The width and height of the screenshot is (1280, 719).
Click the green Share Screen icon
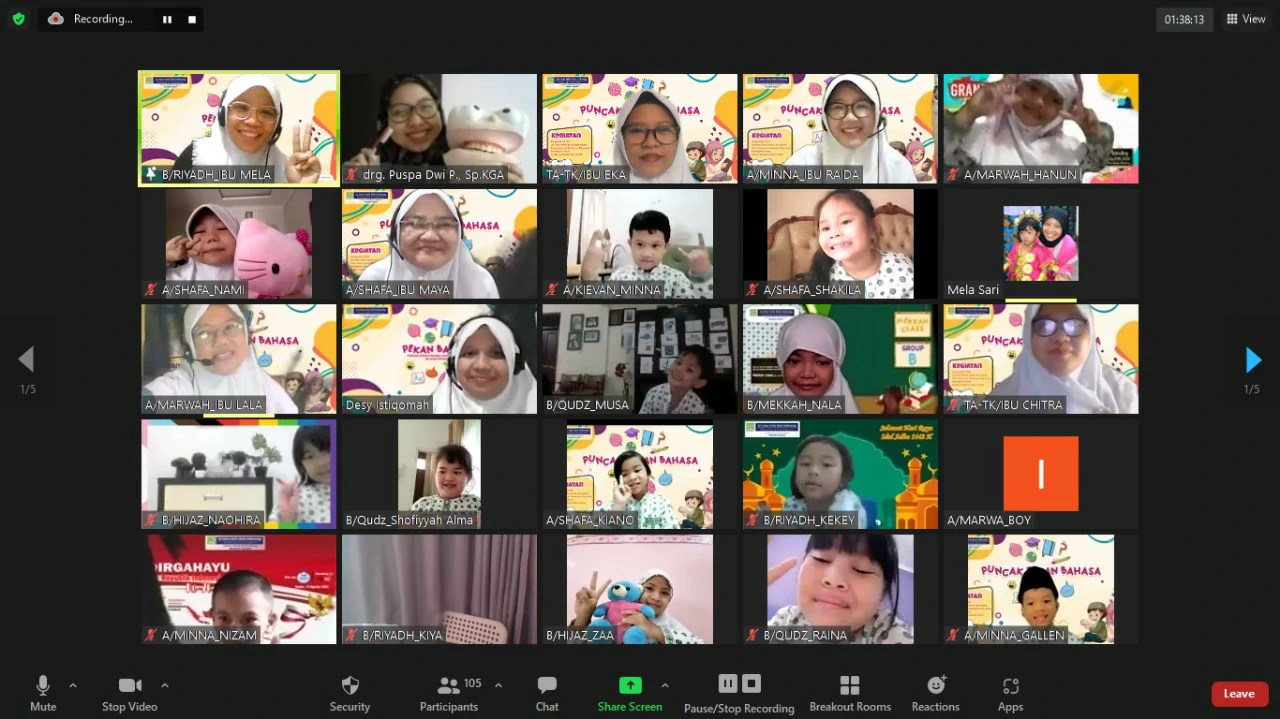[x=630, y=685]
